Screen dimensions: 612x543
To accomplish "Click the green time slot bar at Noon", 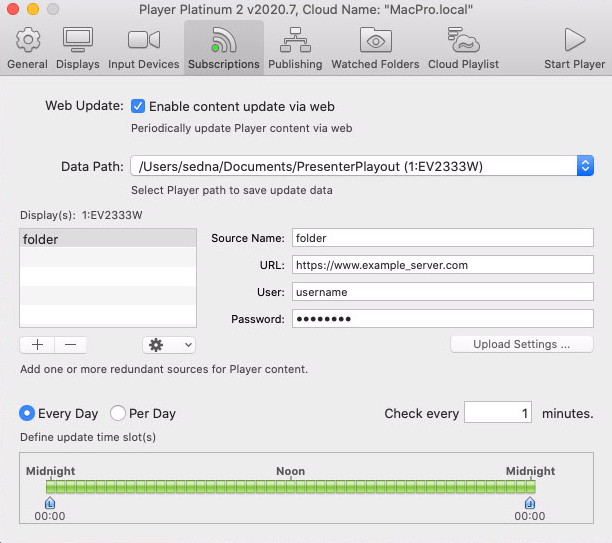I will click(291, 487).
